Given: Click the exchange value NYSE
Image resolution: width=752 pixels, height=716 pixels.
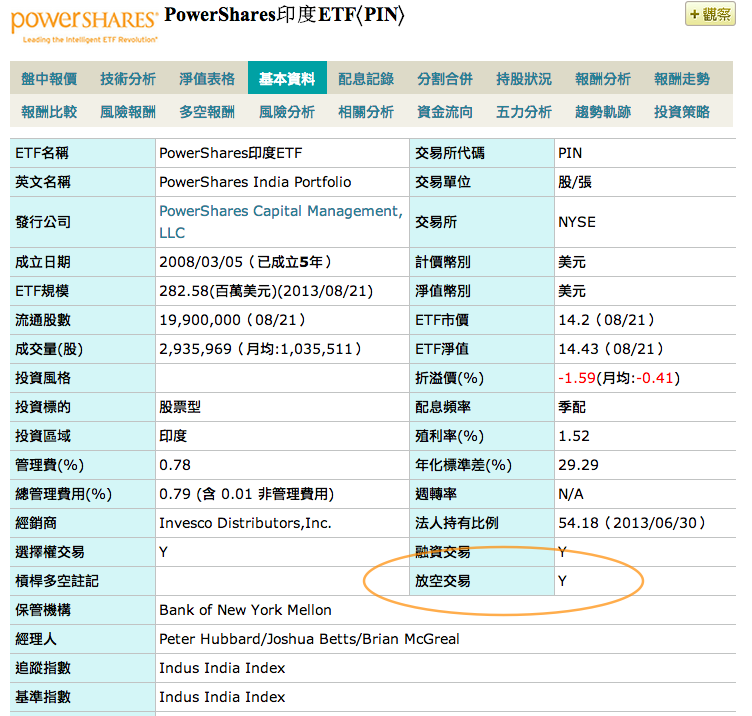Looking at the screenshot, I should 577,222.
